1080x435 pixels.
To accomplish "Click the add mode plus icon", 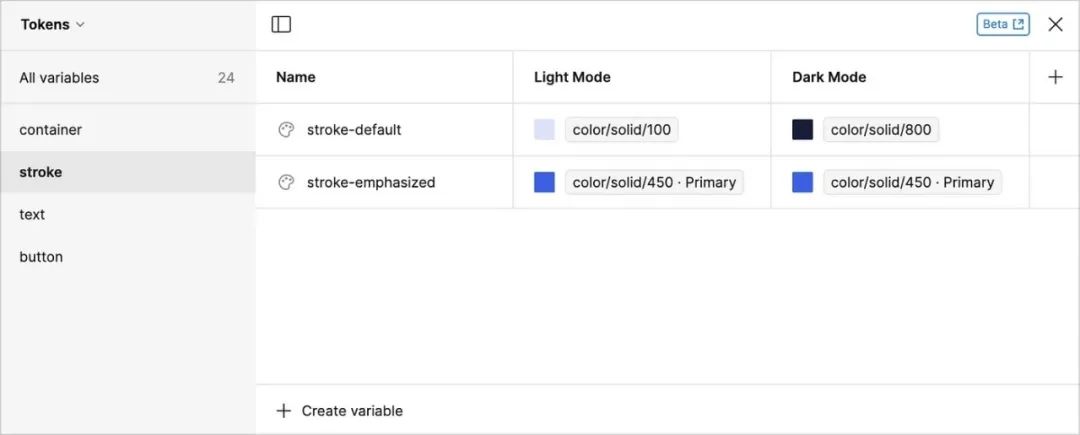I will 1055,77.
